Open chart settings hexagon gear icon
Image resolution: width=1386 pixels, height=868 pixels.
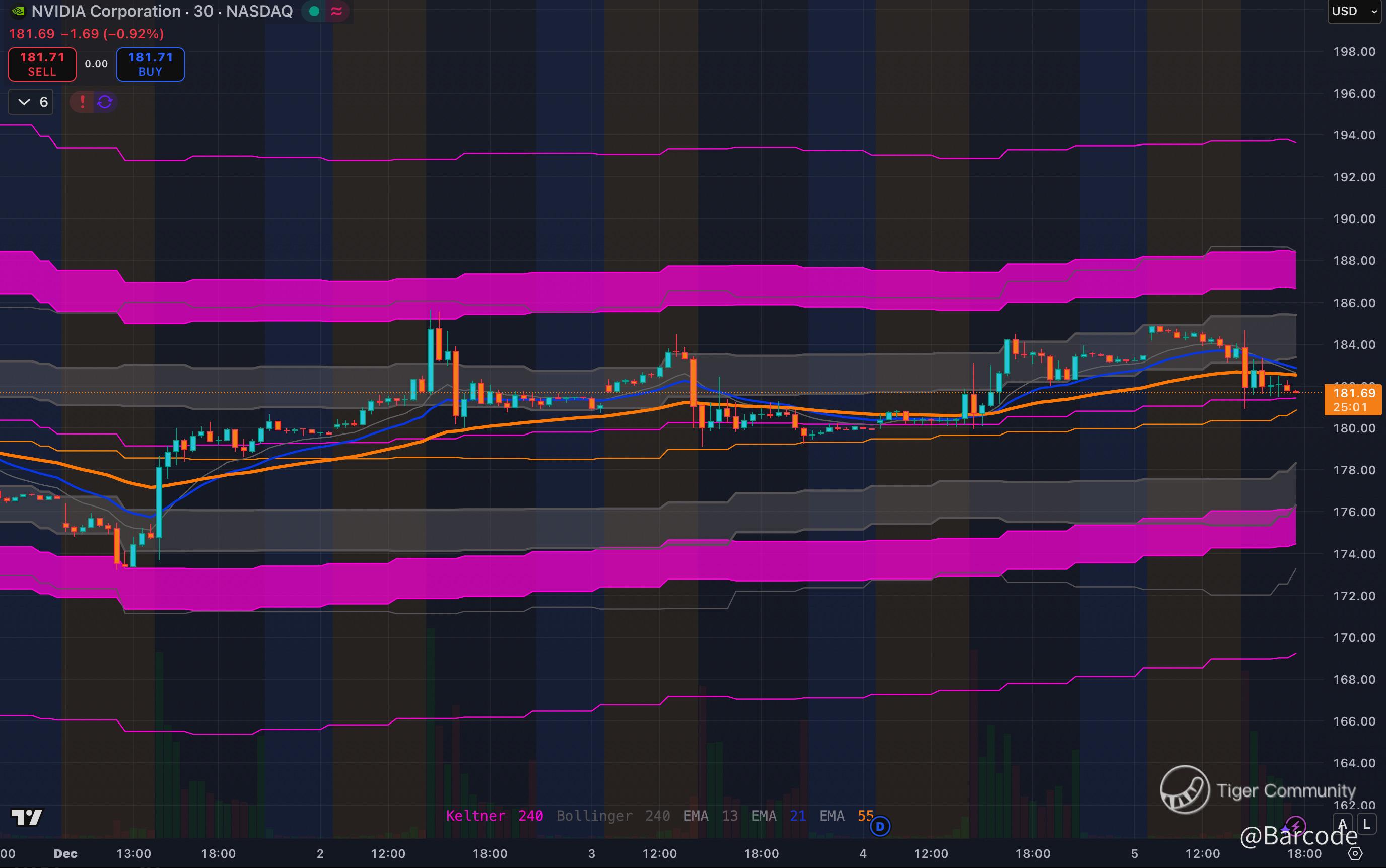pyautogui.click(x=1355, y=853)
